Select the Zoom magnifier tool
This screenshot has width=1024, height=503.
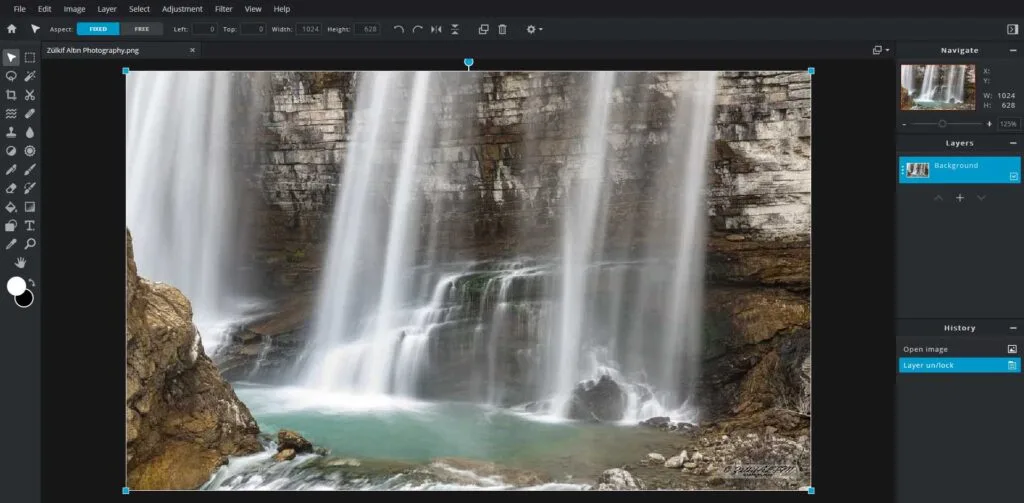point(30,244)
